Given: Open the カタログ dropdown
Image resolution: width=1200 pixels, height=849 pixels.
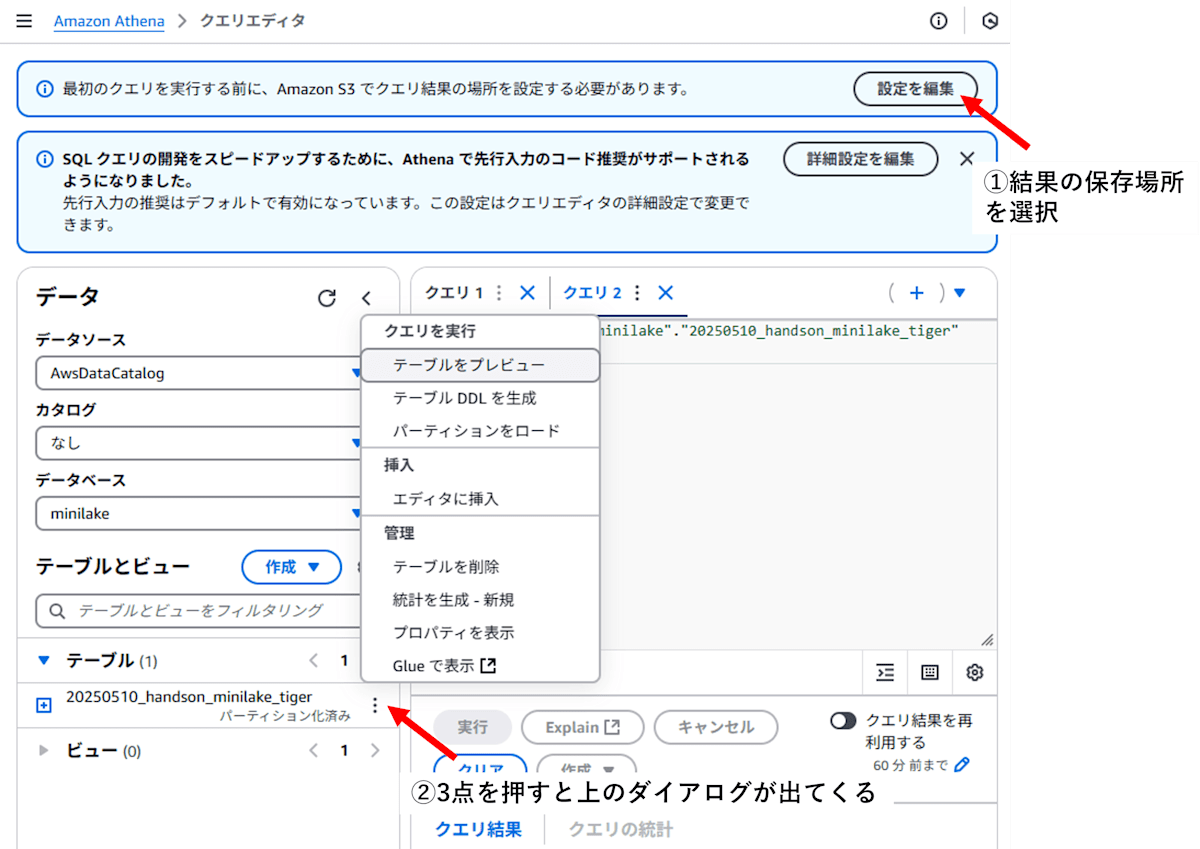Looking at the screenshot, I should pyautogui.click(x=198, y=442).
